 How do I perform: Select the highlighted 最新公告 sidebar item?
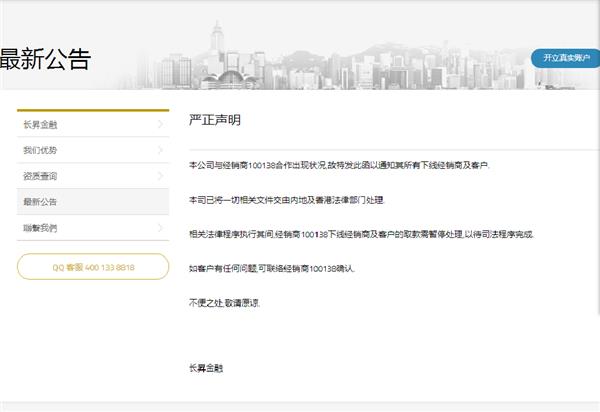pyautogui.click(x=42, y=202)
